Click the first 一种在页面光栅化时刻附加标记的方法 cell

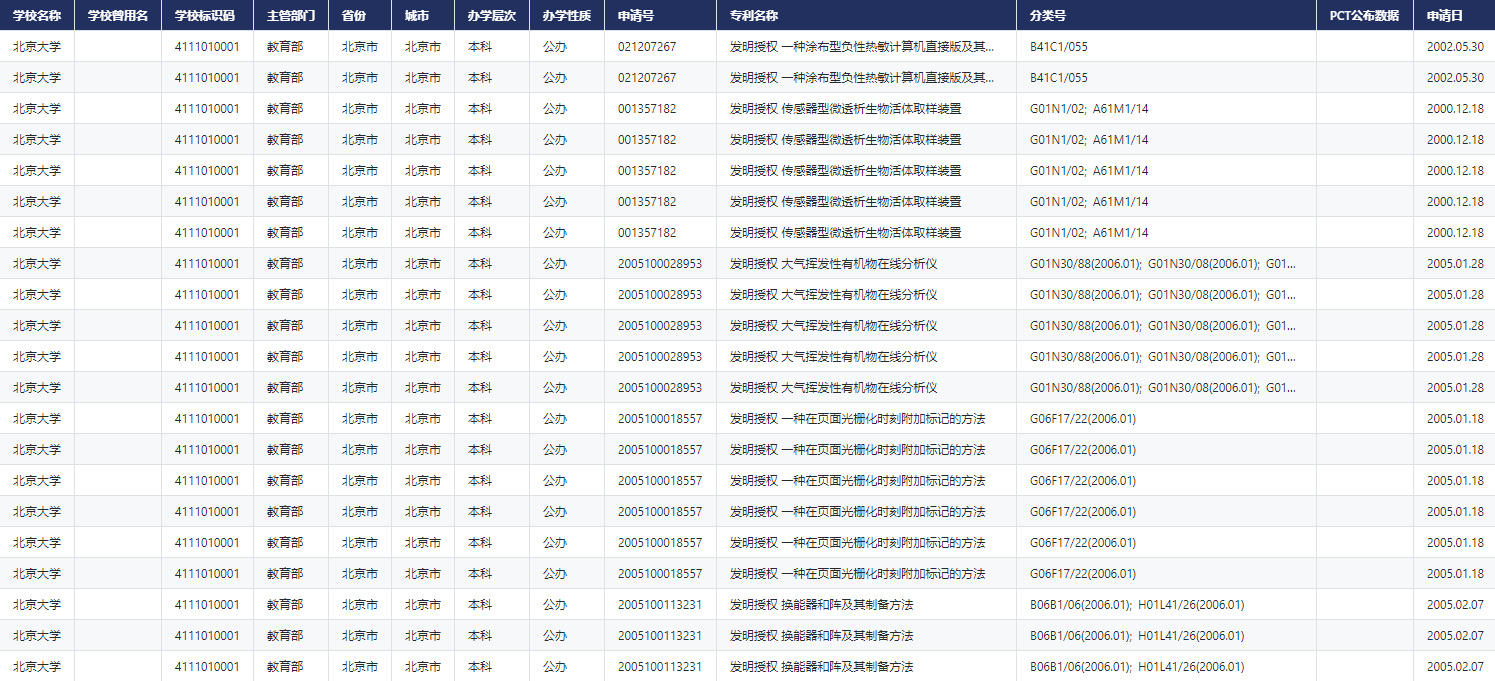[x=866, y=419]
